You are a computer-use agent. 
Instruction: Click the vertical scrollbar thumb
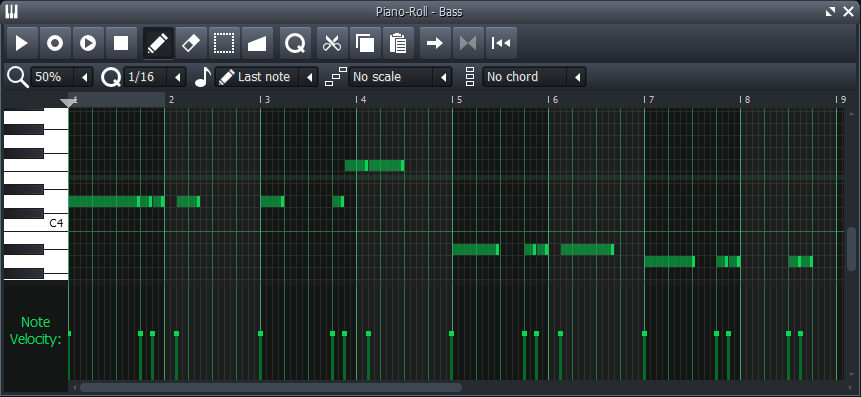[x=852, y=248]
